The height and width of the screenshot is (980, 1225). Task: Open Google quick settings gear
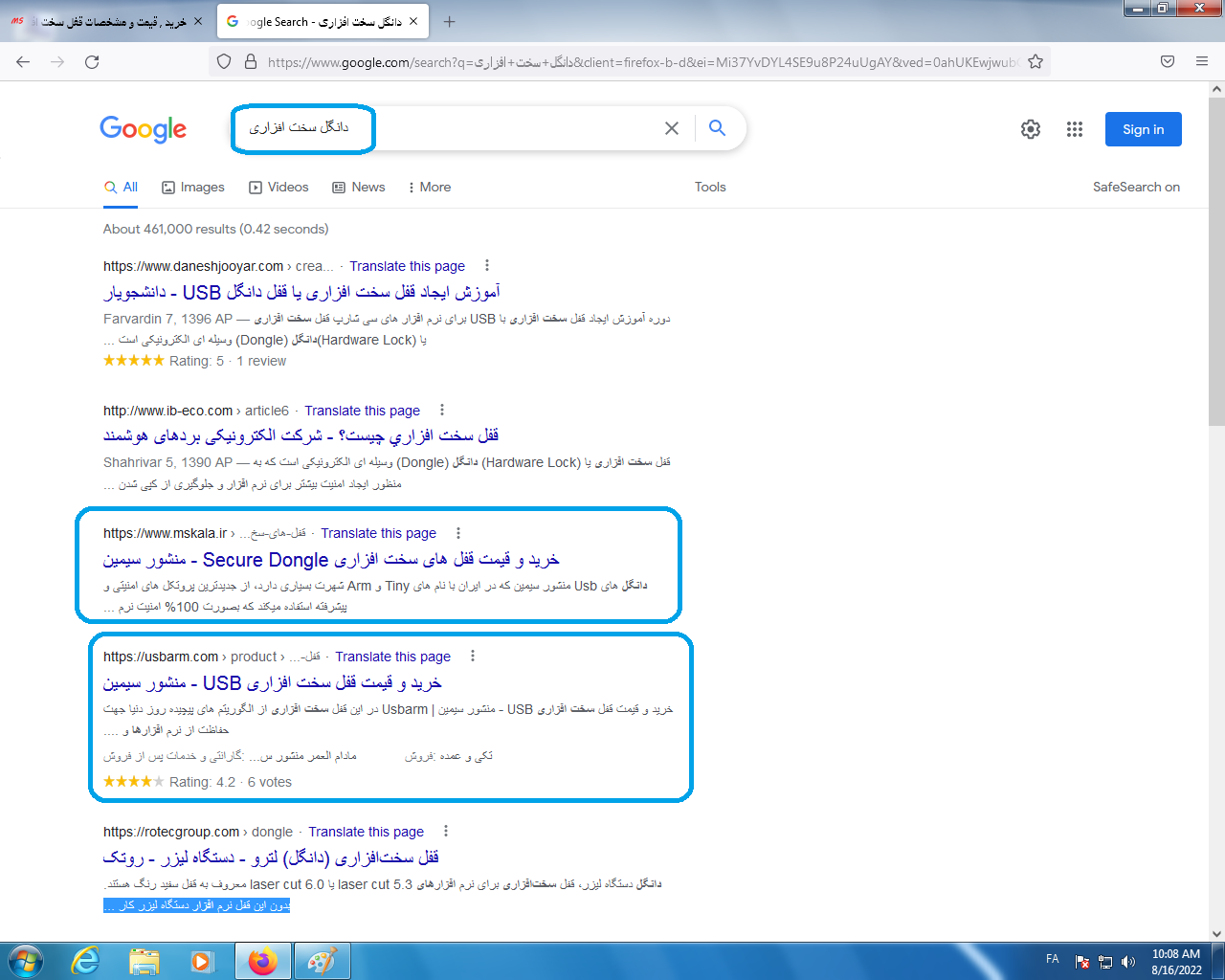pos(1031,129)
